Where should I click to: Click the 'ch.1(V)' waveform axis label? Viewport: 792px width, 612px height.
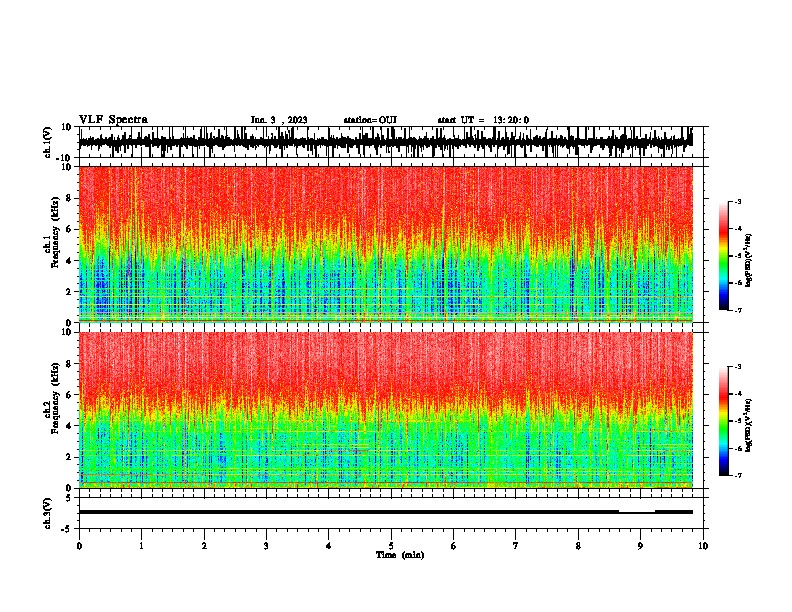[x=49, y=144]
